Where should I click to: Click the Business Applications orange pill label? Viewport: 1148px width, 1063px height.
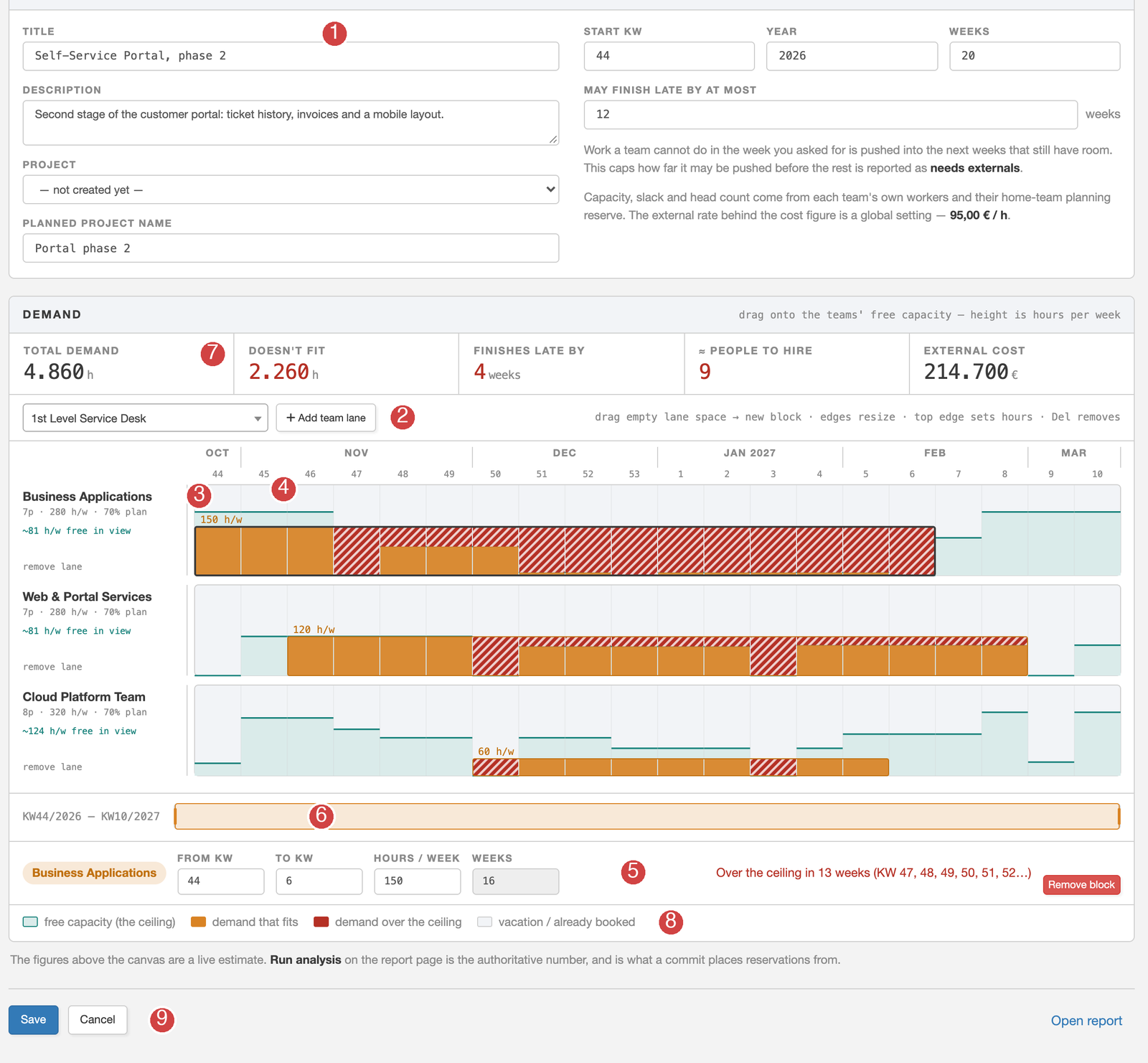[x=94, y=874]
